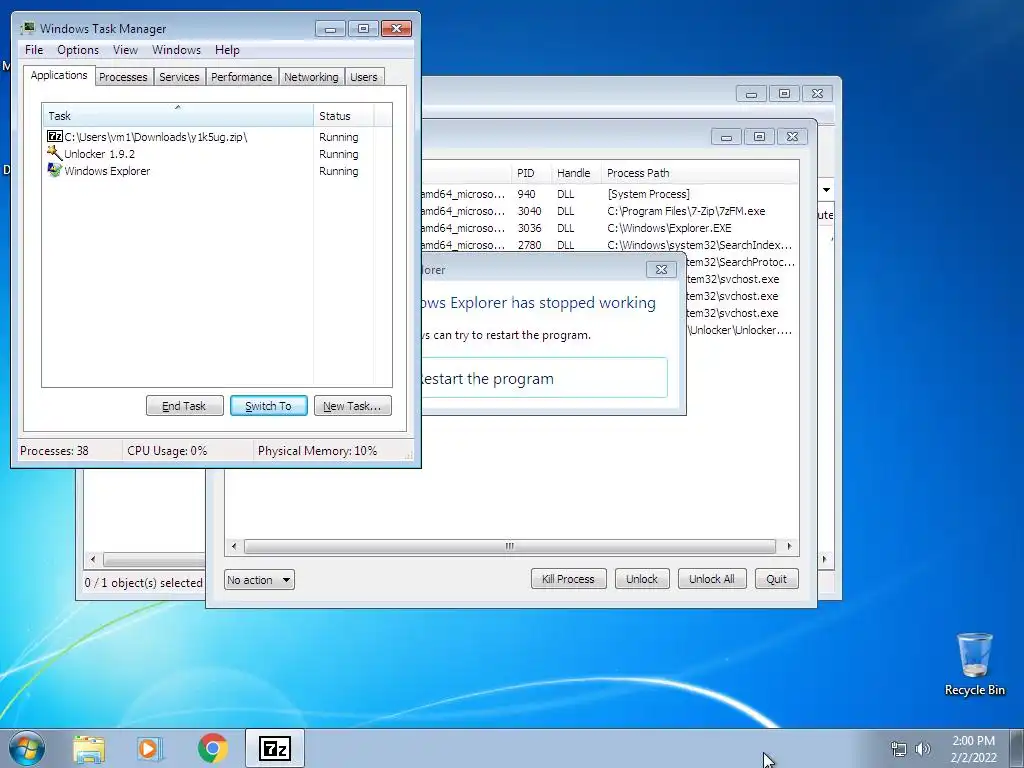Sort Unlocker list by Process Path
This screenshot has height=768, width=1024.
pos(699,173)
